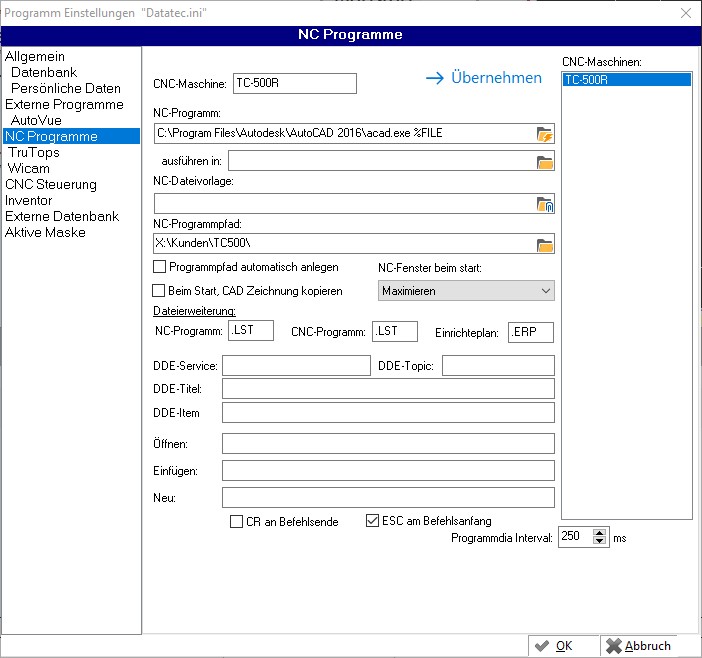Screen dimensions: 702x658
Task: Focus the DDE-Item field
Action: click(x=388, y=412)
